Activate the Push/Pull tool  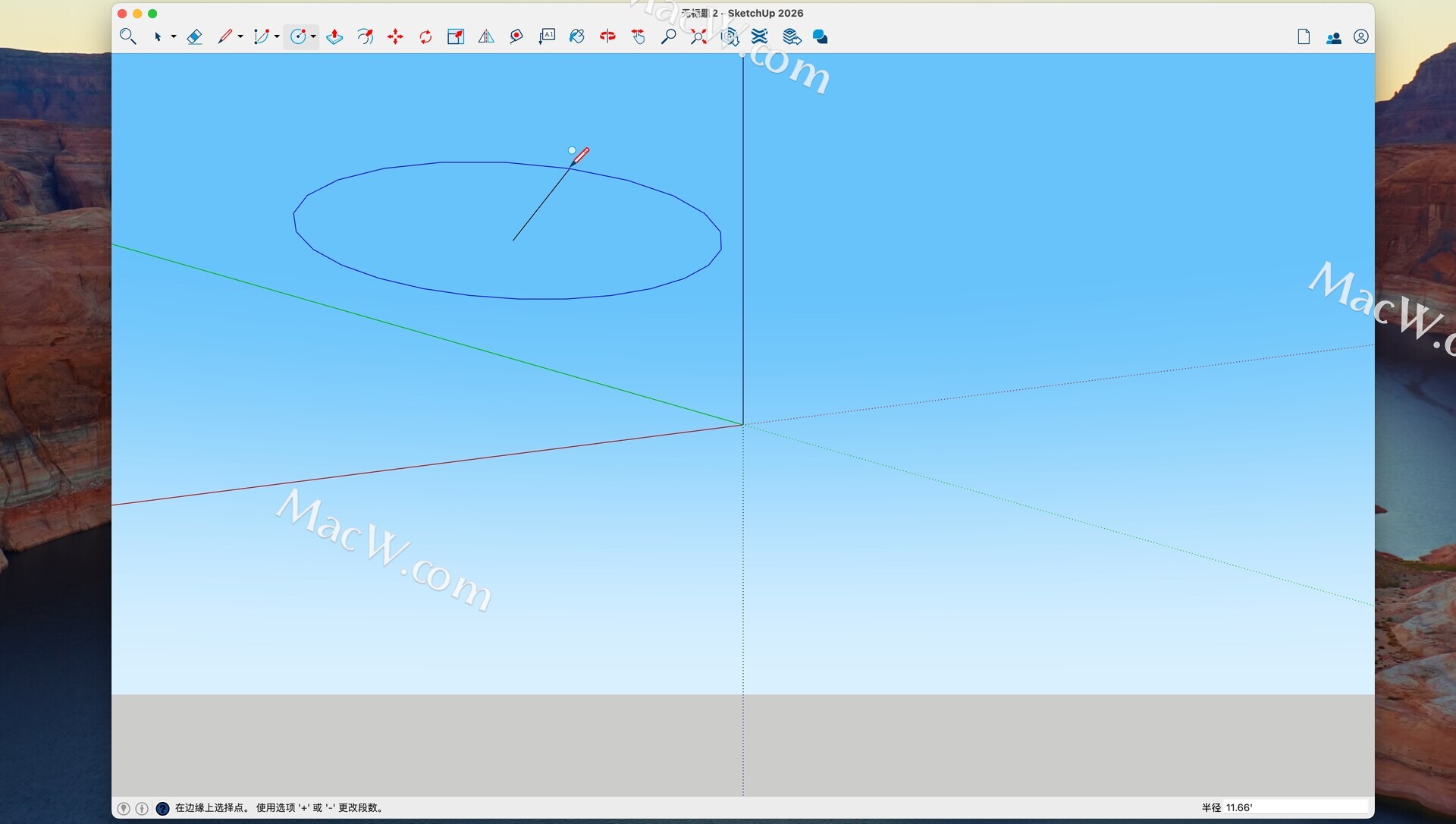tap(334, 36)
